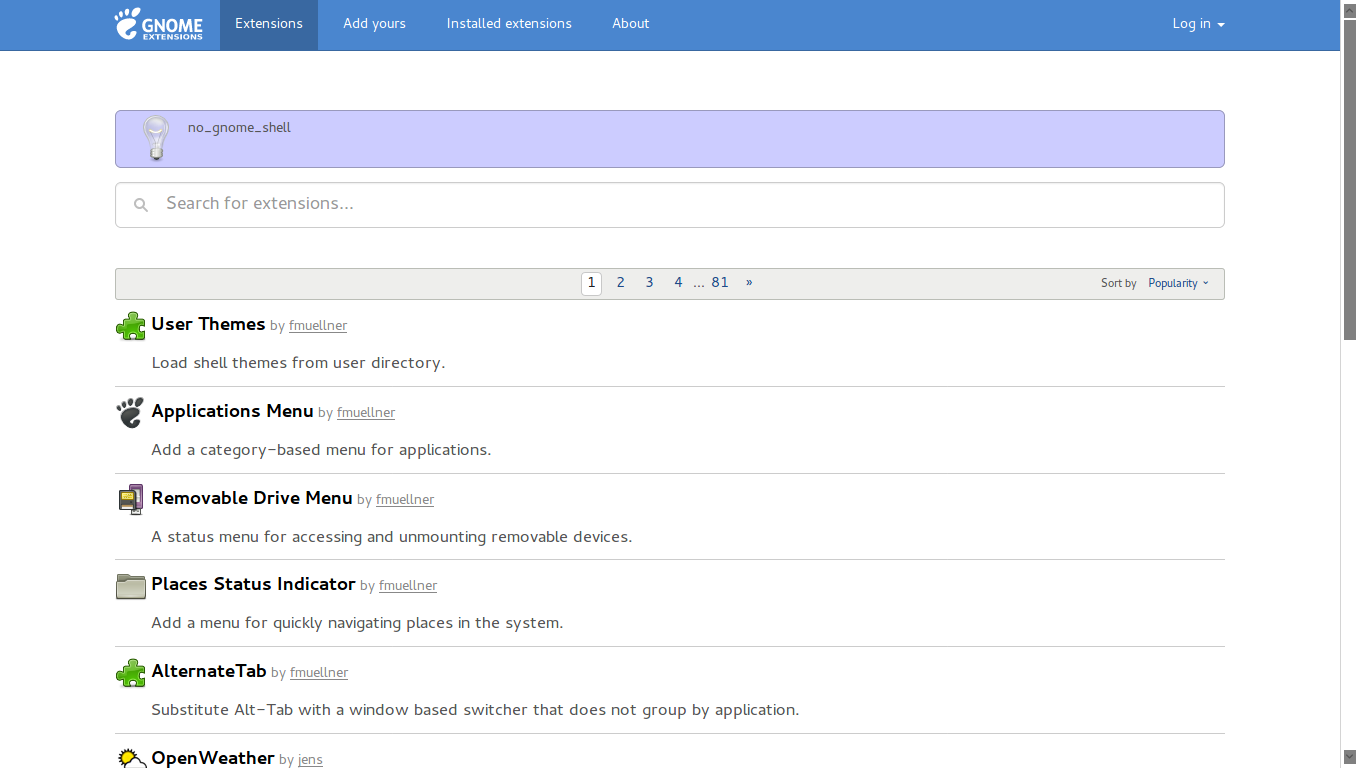
Task: Jump to last page 81
Action: (x=720, y=283)
